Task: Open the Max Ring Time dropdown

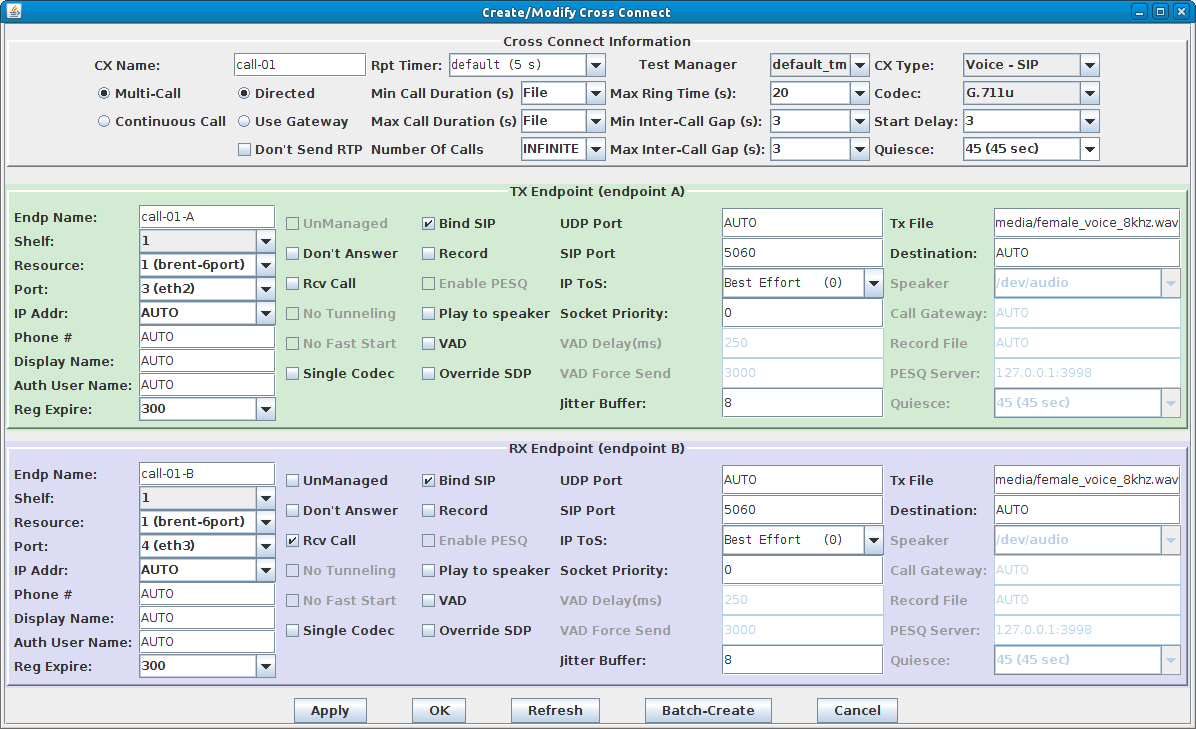Action: (x=860, y=93)
